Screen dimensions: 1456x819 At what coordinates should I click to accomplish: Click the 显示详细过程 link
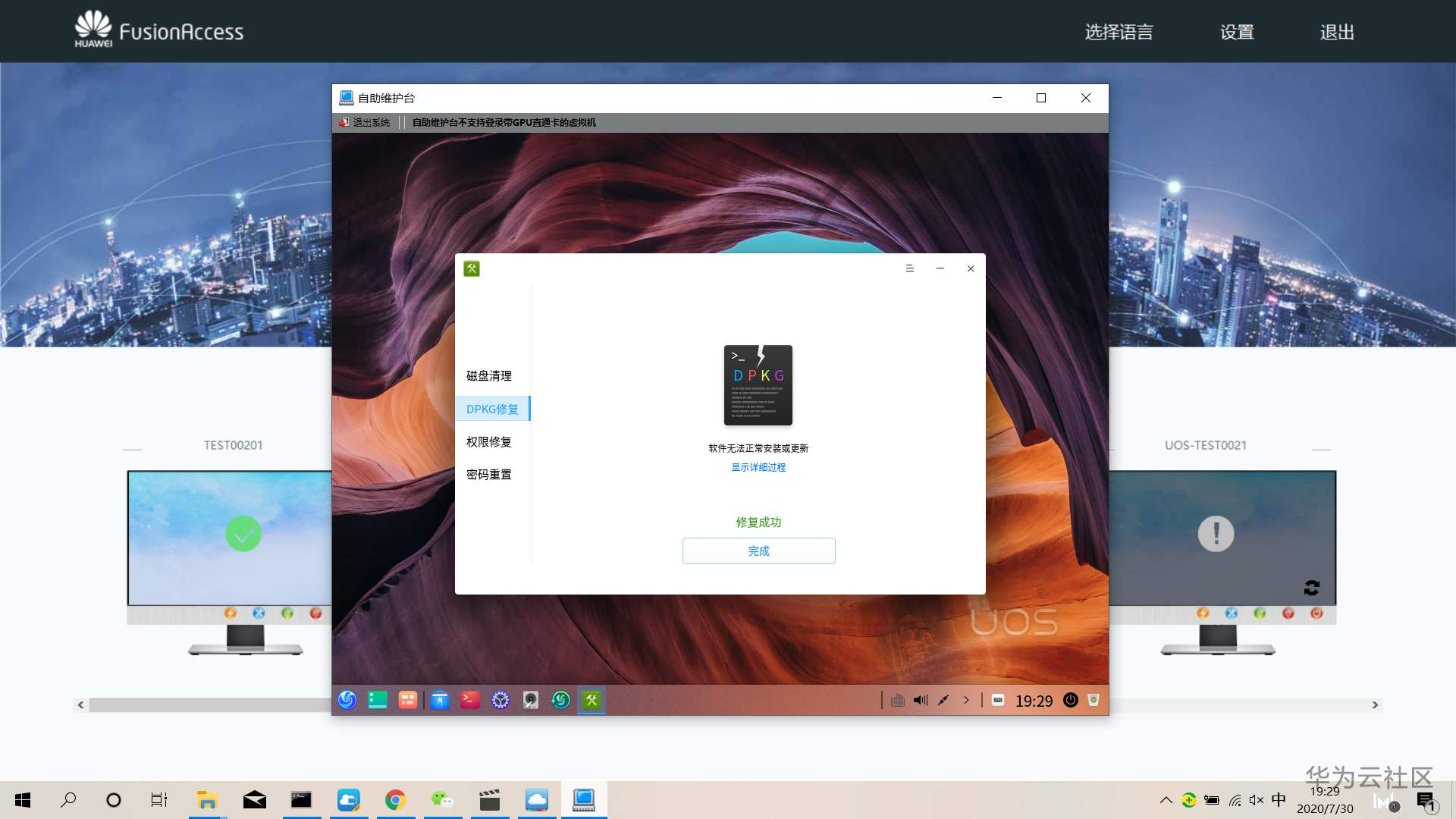coord(758,467)
